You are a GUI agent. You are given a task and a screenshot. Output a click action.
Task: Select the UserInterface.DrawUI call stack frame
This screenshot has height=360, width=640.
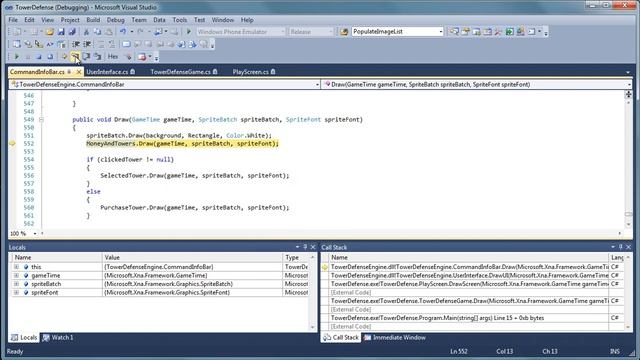pyautogui.click(x=469, y=276)
